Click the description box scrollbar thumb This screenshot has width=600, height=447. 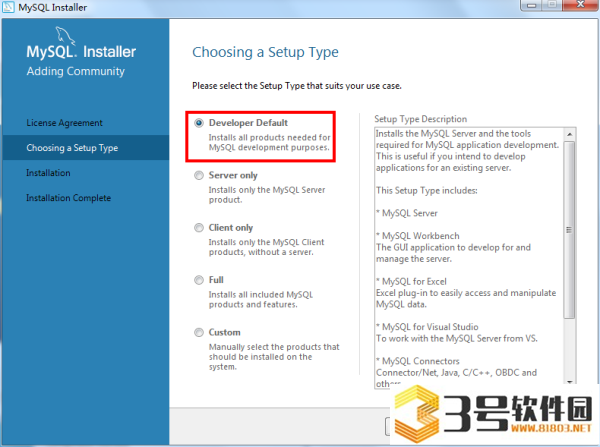pos(569,230)
